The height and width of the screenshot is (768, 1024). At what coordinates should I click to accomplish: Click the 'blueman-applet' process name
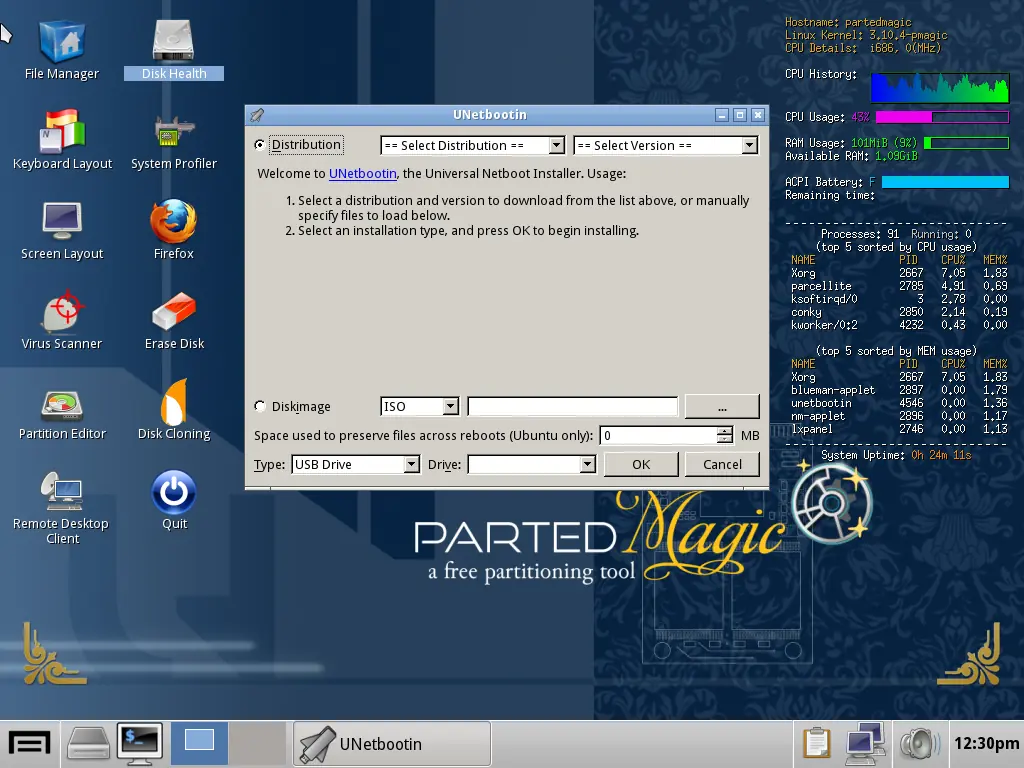coord(833,390)
